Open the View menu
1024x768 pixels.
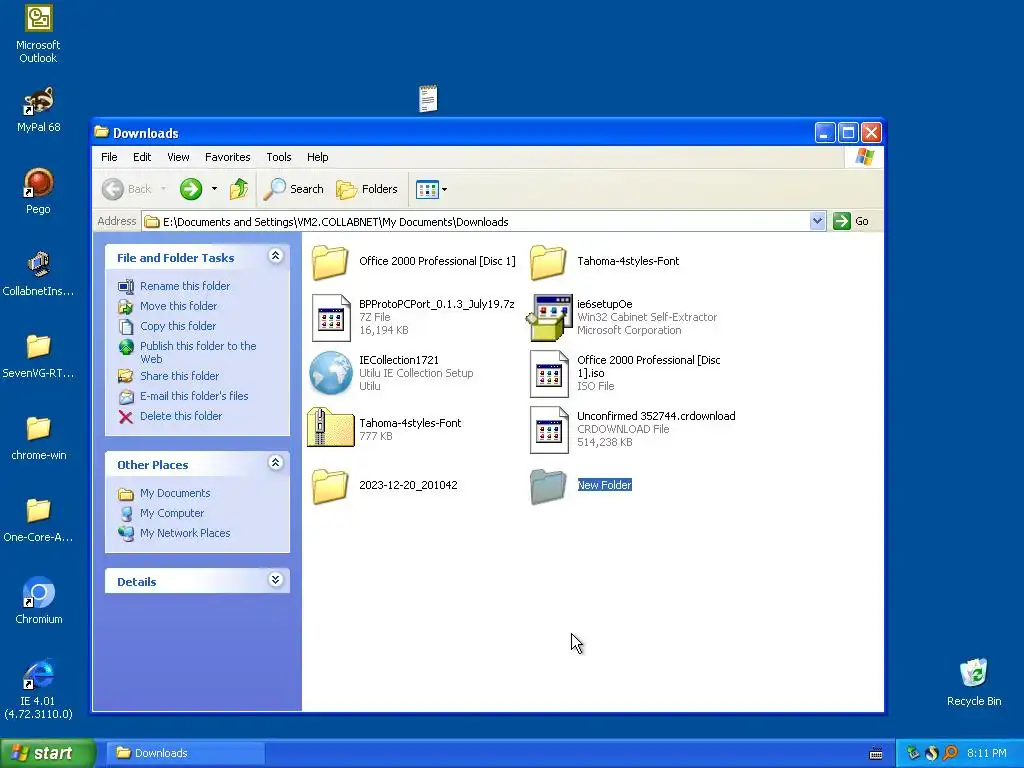178,157
